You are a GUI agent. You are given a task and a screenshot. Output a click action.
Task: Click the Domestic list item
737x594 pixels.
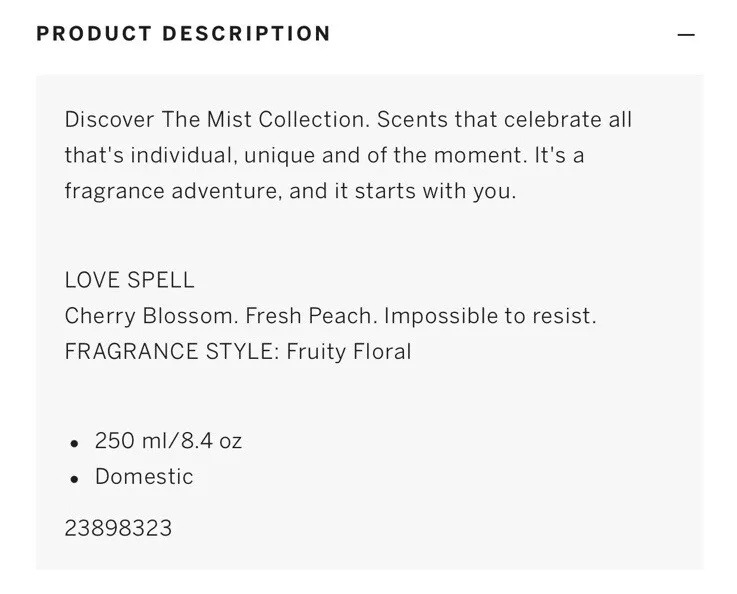pyautogui.click(x=144, y=477)
